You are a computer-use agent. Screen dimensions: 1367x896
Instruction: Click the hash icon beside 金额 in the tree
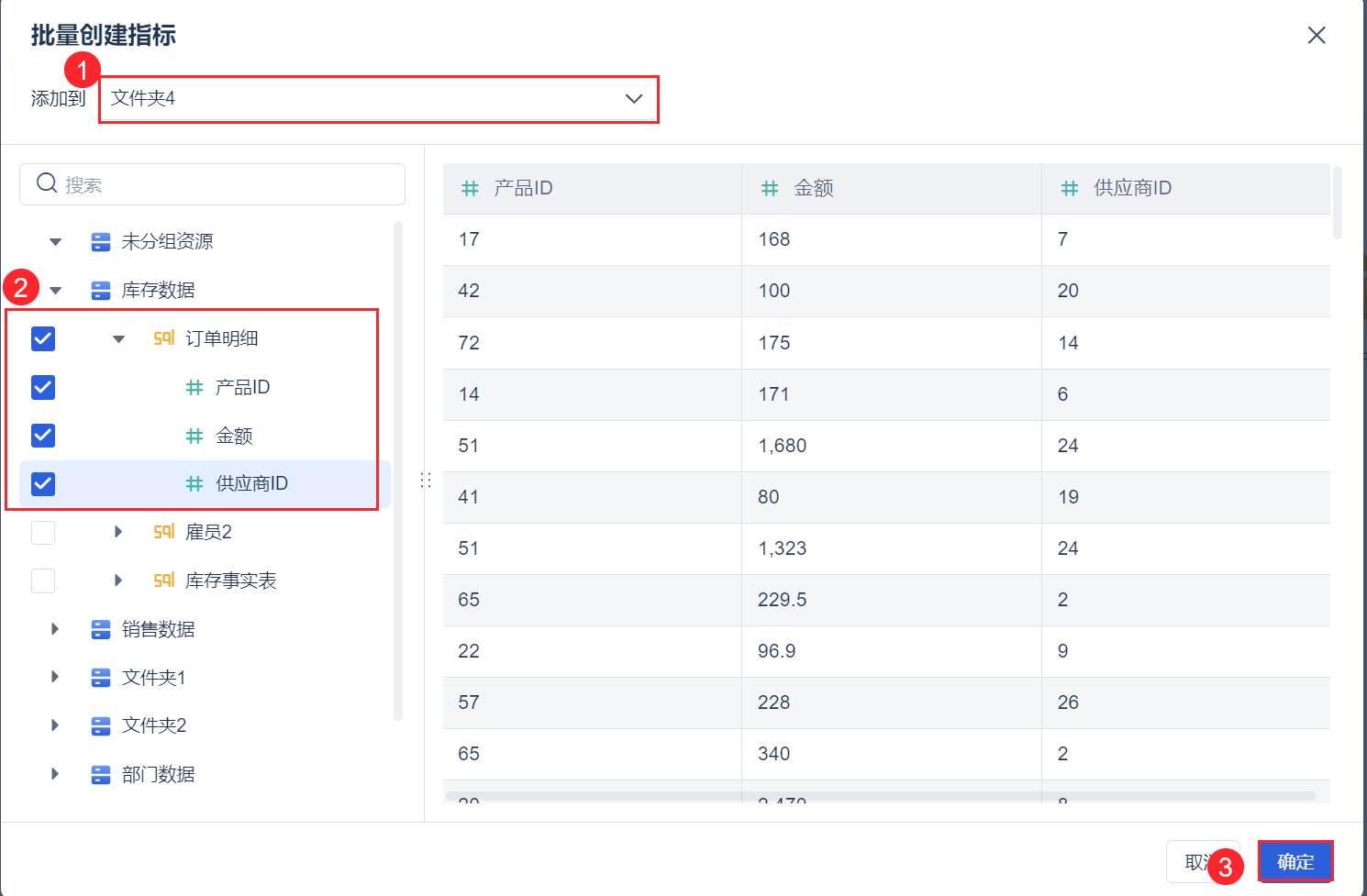click(194, 436)
